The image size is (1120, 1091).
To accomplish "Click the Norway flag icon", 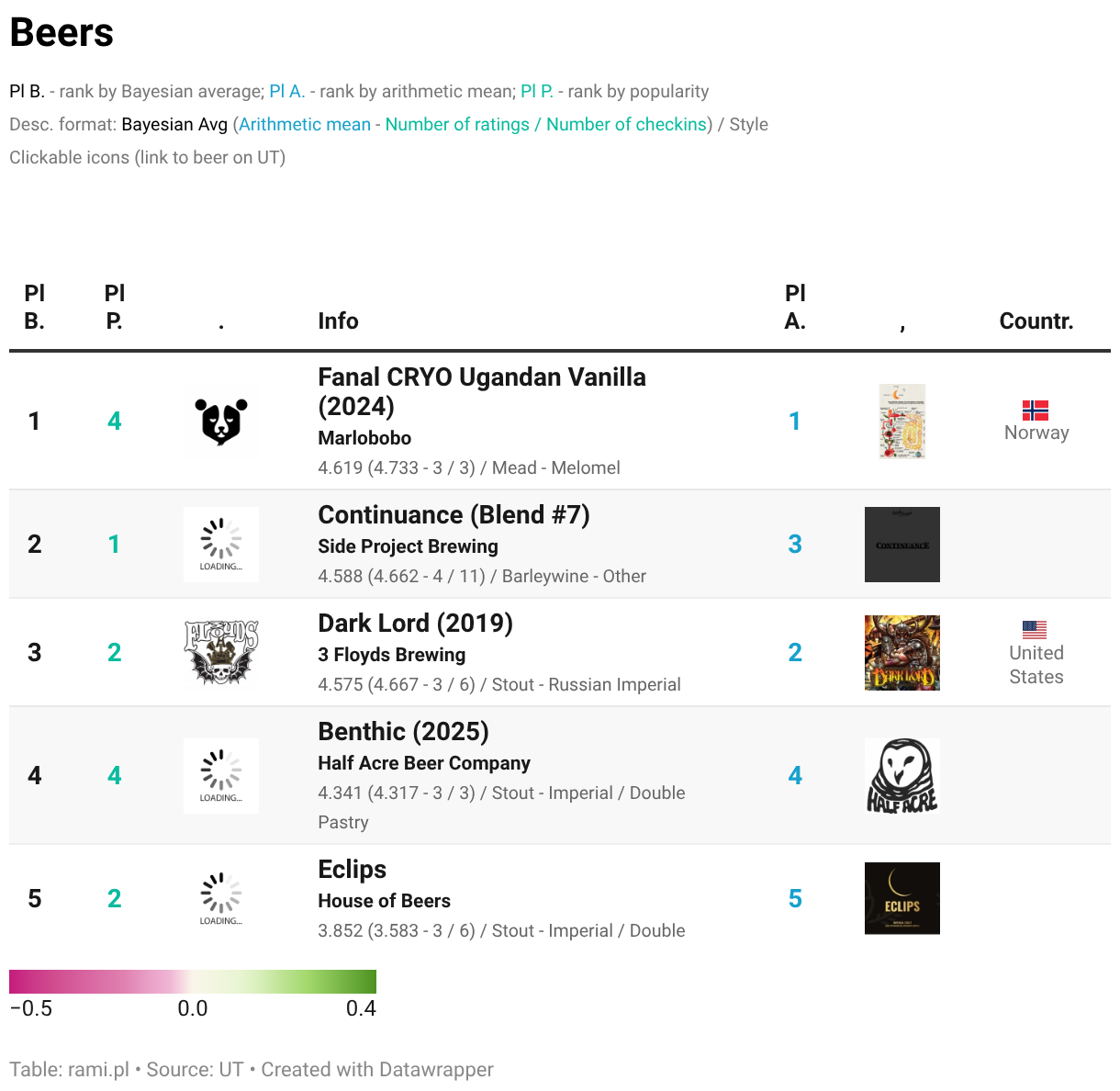I will 1036,411.
